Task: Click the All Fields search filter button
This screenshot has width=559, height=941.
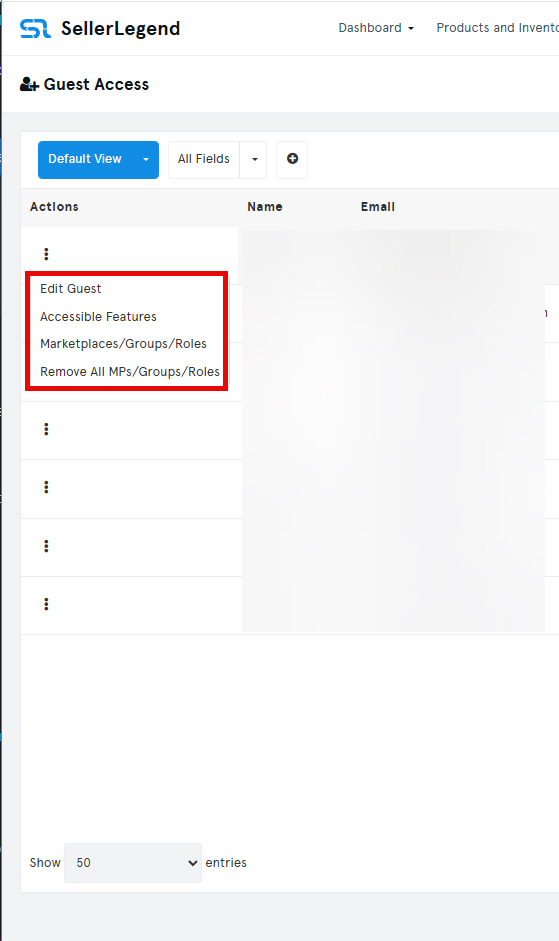Action: (x=204, y=160)
